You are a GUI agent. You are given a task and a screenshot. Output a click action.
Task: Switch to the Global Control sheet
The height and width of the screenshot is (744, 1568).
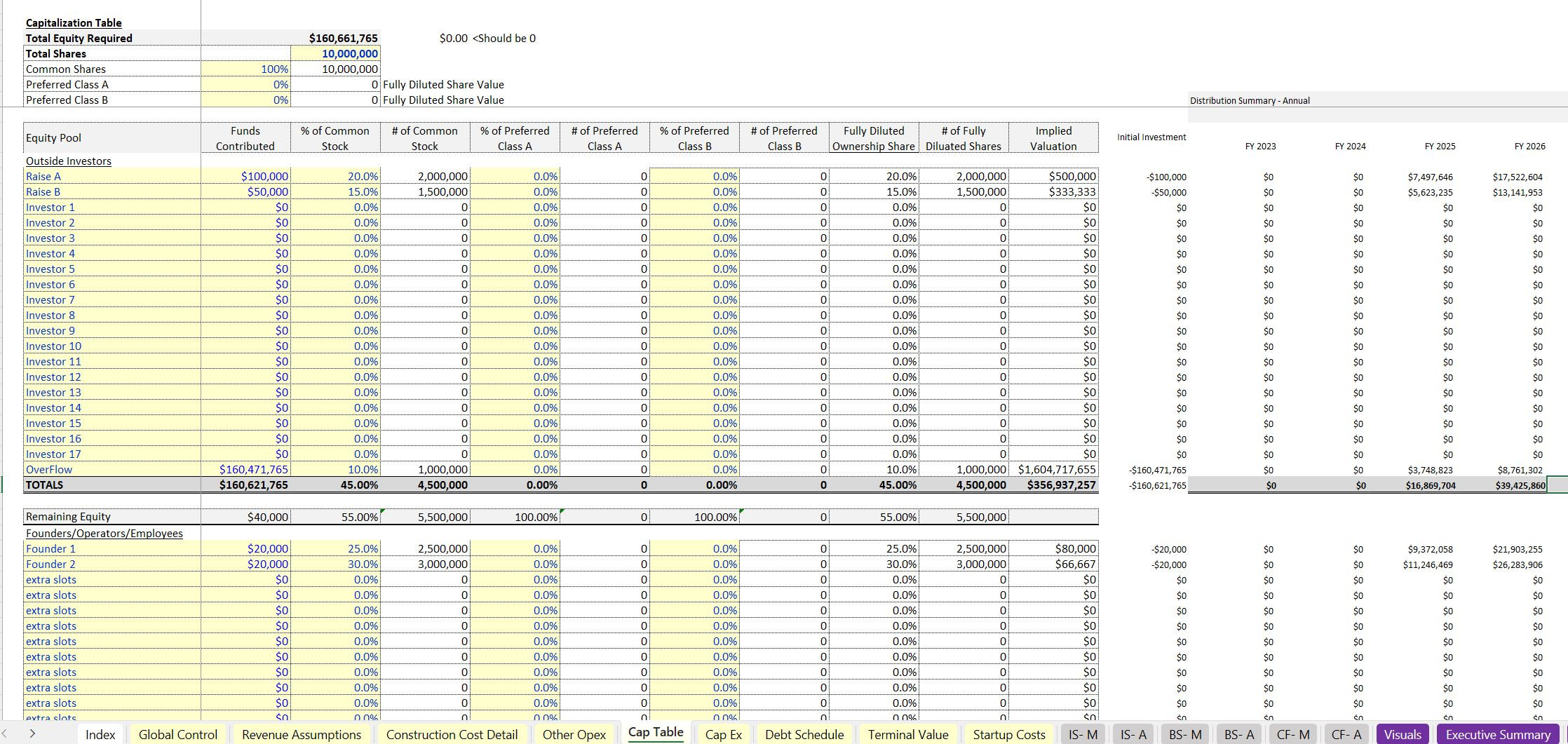pyautogui.click(x=177, y=734)
